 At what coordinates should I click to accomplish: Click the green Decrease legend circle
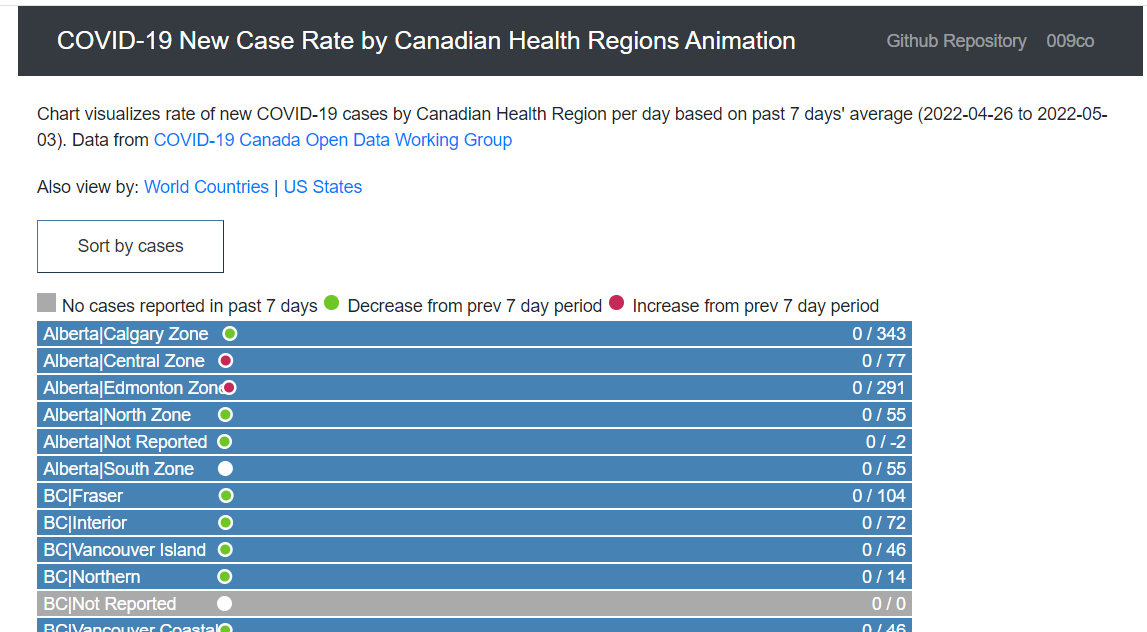pyautogui.click(x=331, y=302)
